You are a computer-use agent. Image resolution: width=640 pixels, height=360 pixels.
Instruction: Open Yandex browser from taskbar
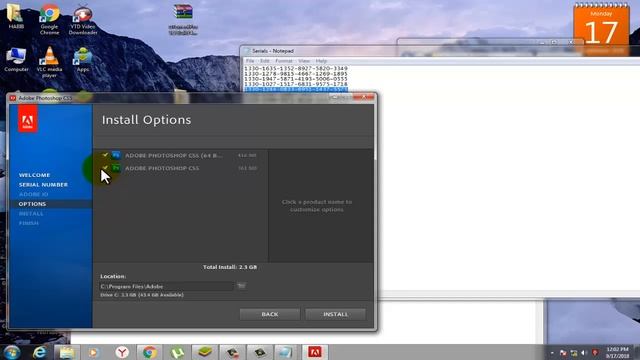coord(122,352)
